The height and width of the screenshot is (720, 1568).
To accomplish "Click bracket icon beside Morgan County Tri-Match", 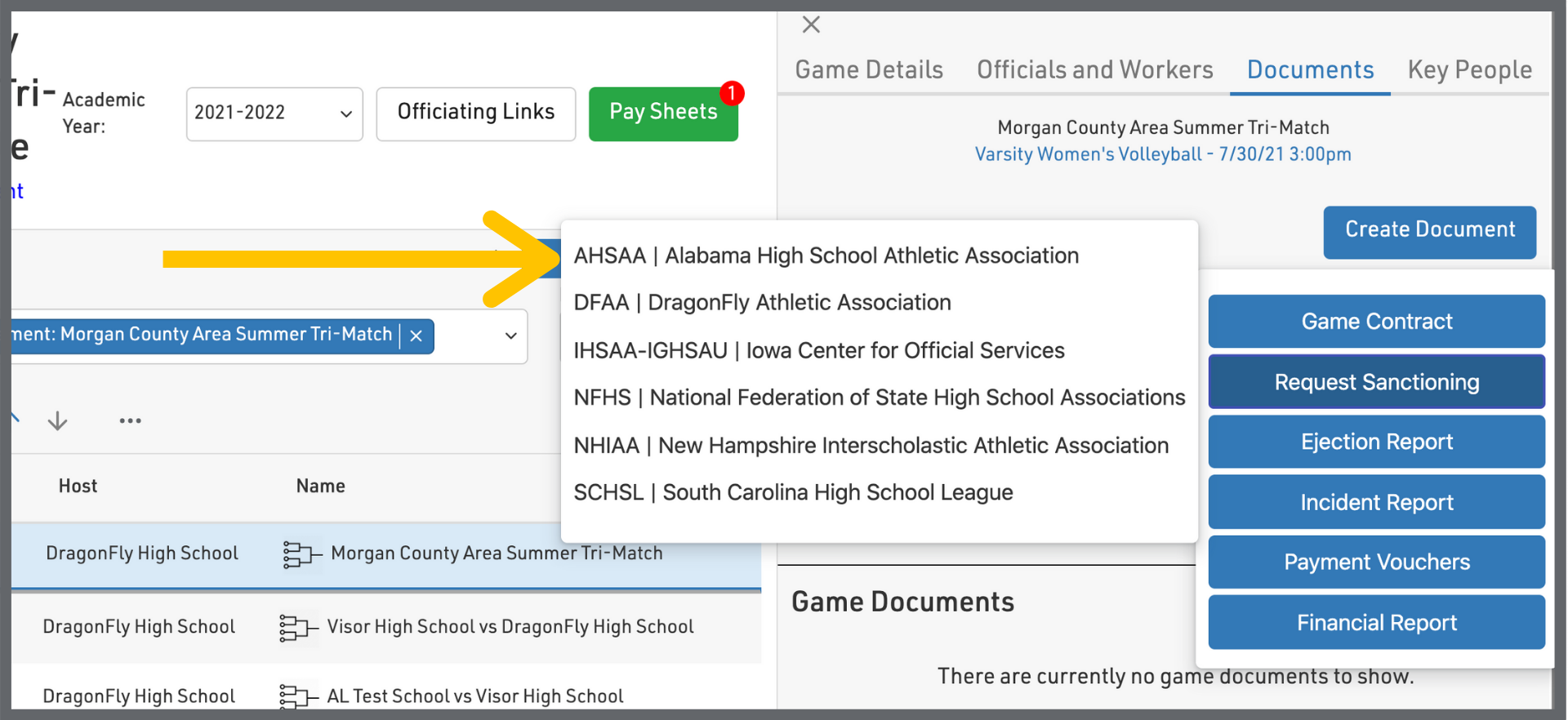I will point(301,554).
